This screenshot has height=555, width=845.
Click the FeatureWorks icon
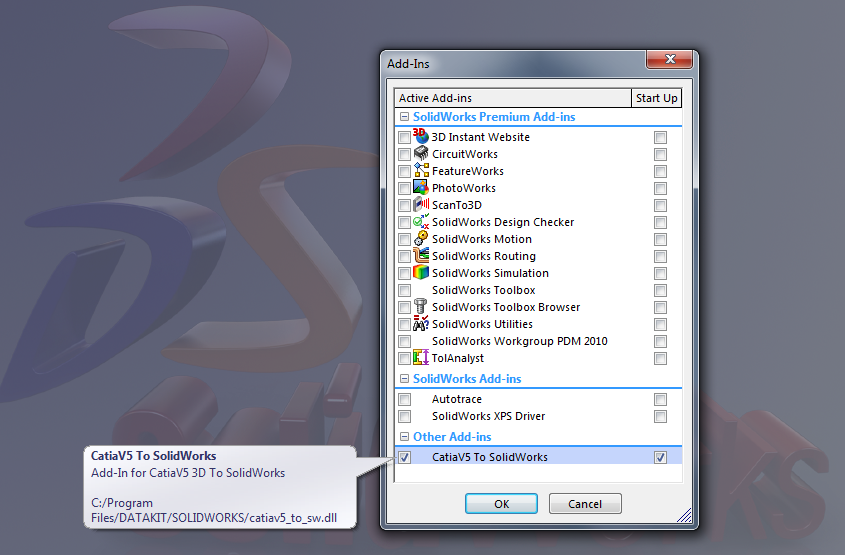[421, 170]
